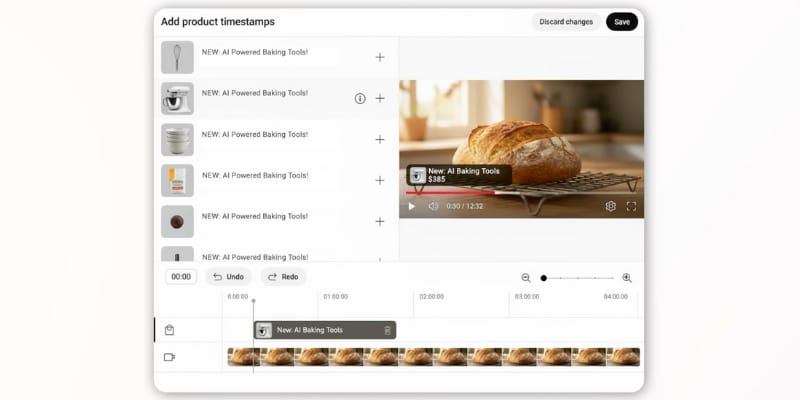Click the red video progress bar
Screen dimensions: 800x400
click(x=450, y=193)
